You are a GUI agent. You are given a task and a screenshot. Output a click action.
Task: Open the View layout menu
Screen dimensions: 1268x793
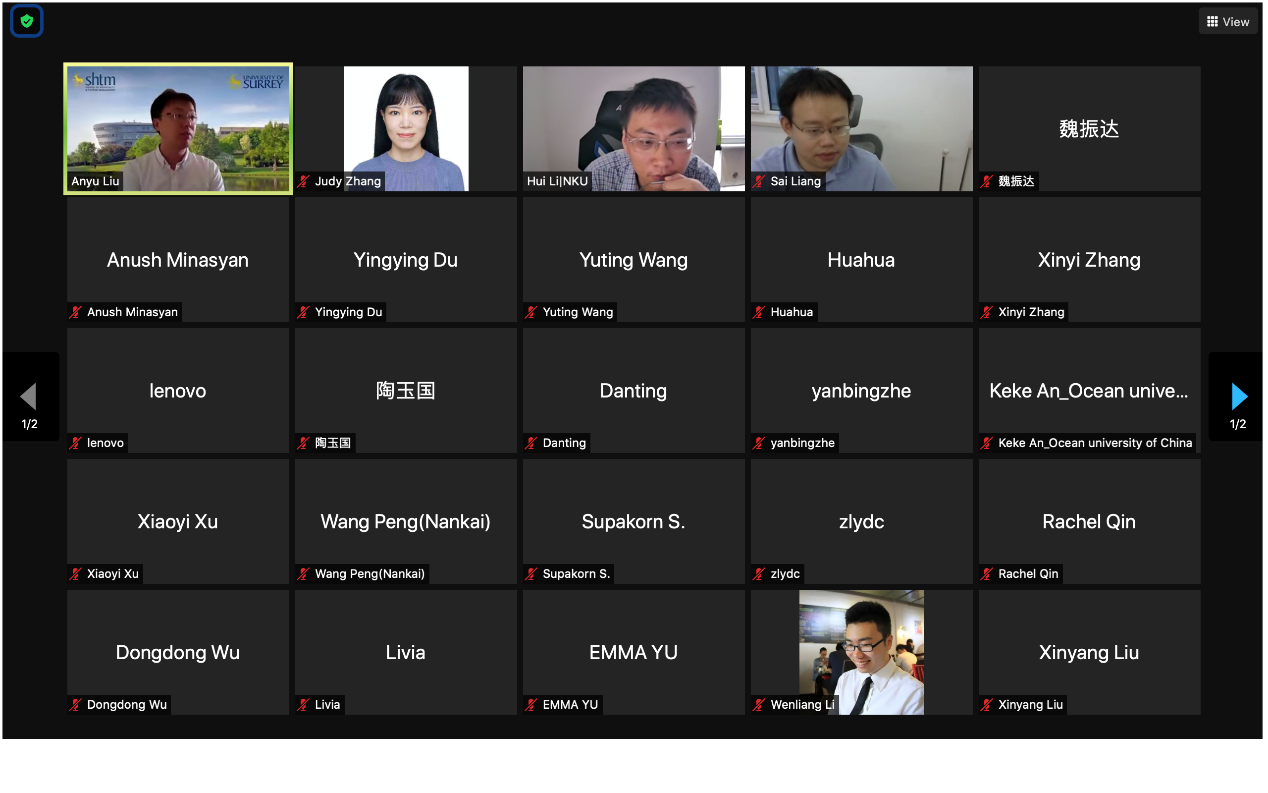pyautogui.click(x=1228, y=21)
